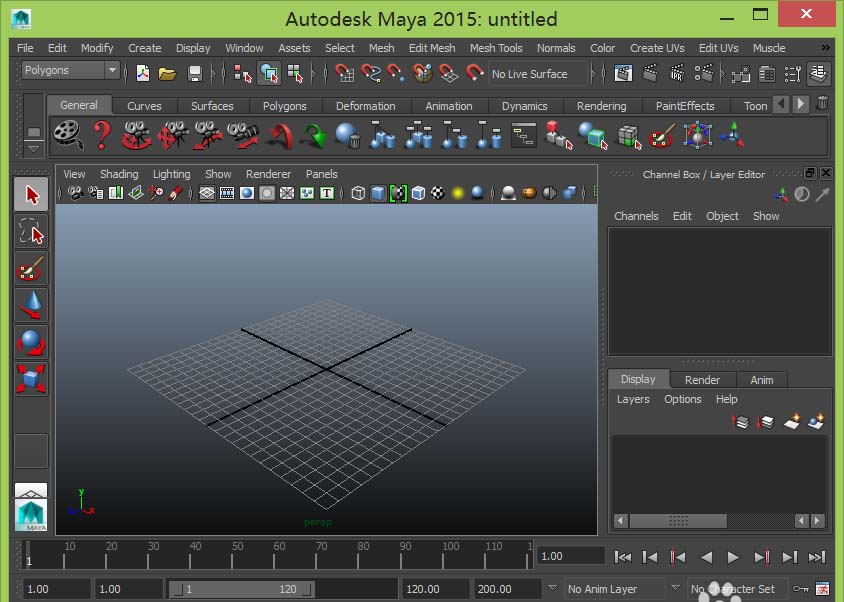844x602 pixels.
Task: Click the save scene floppy disk icon
Action: click(195, 73)
